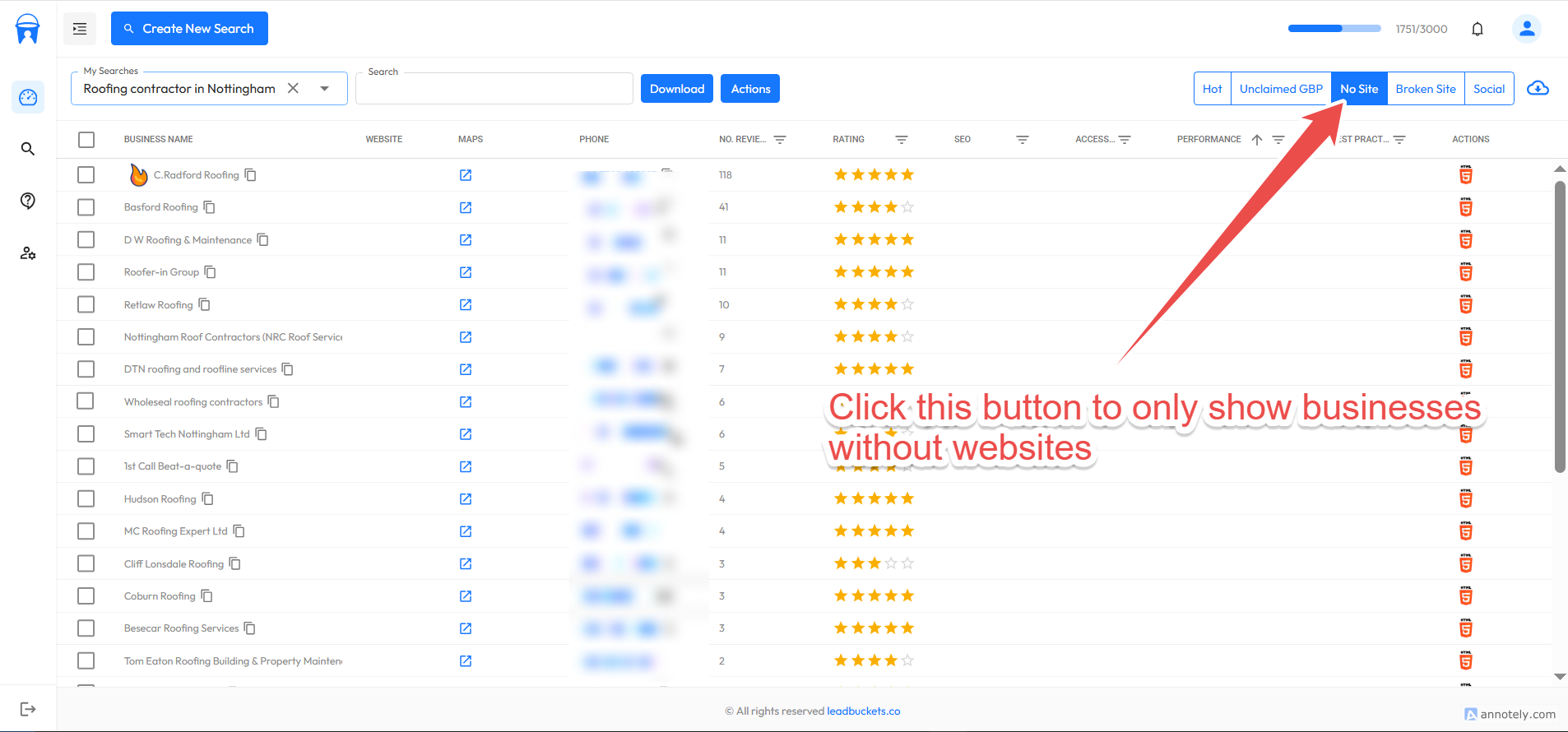Open the No. Reviews column filter
Screen dimensions: 1568x732
coord(780,140)
